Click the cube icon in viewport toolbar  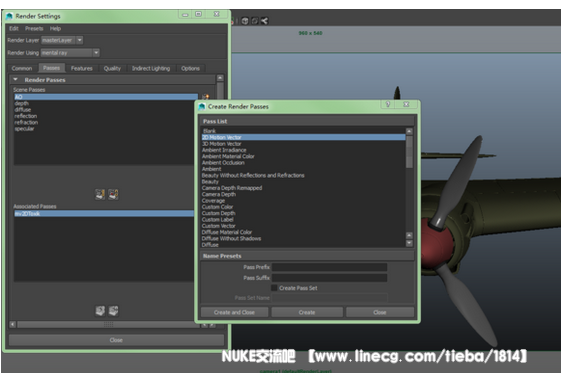pos(245,21)
